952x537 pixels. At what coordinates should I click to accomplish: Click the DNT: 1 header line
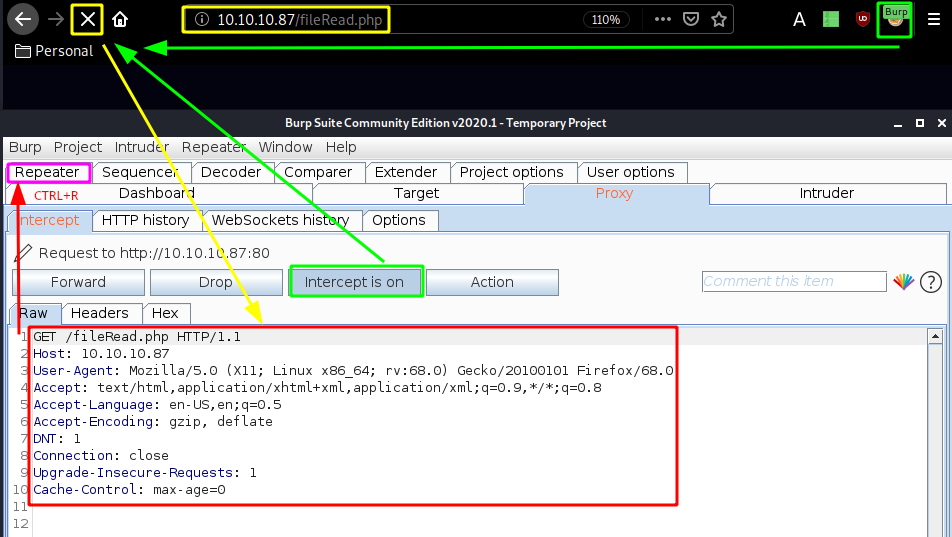pos(57,439)
